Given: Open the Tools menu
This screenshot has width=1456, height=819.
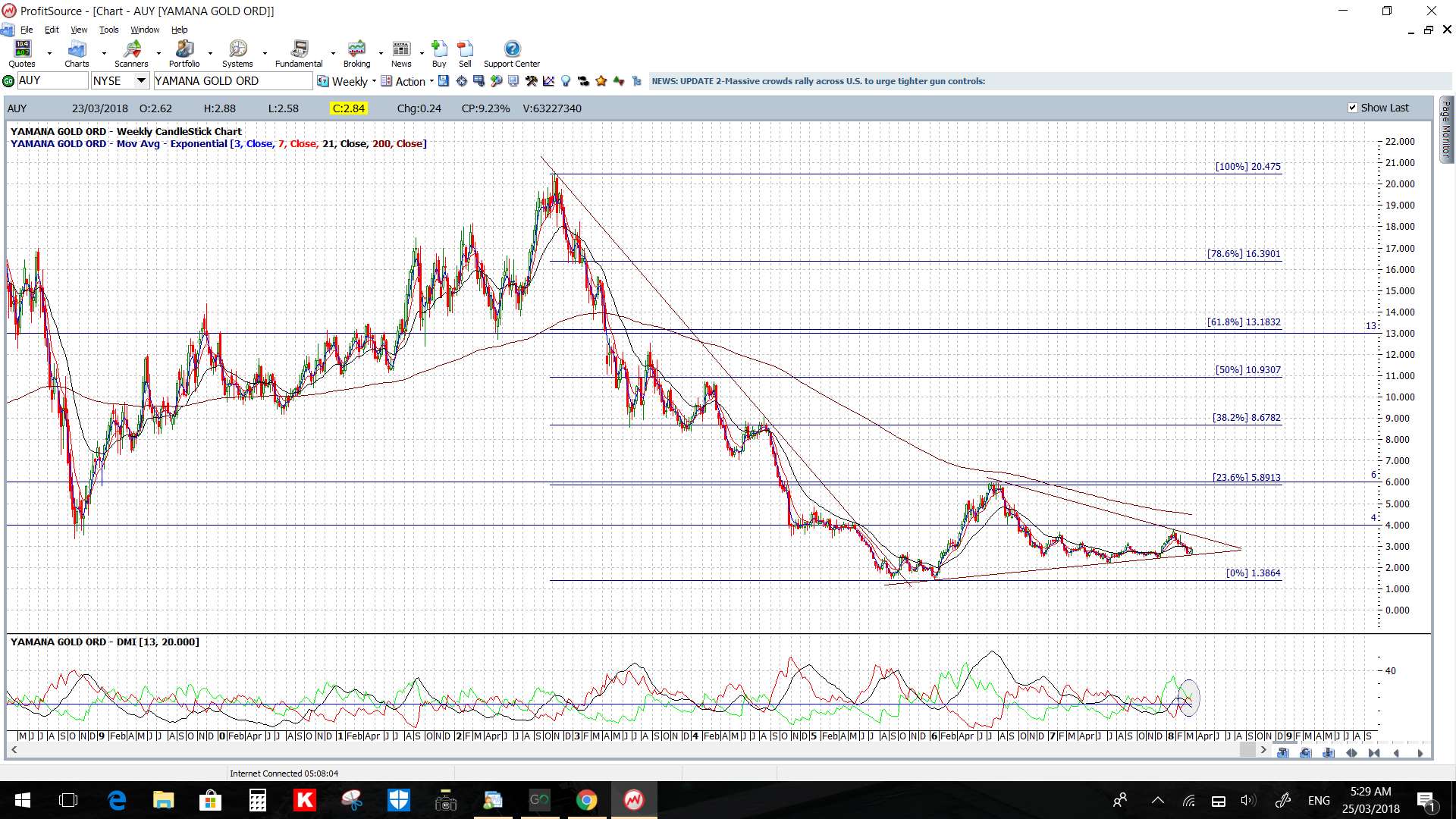Looking at the screenshot, I should pos(109,30).
